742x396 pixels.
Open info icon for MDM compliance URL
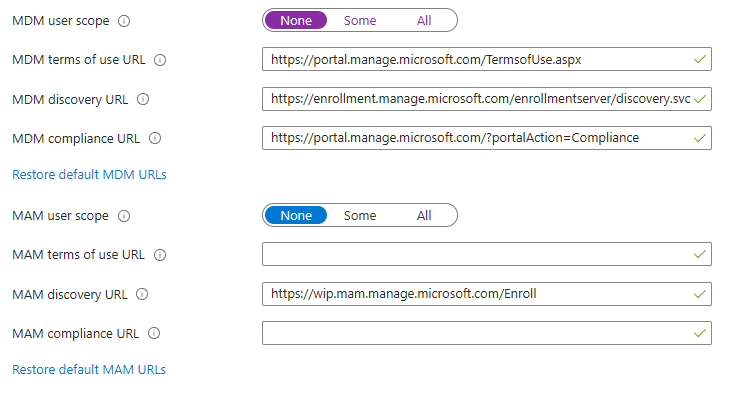coord(155,138)
